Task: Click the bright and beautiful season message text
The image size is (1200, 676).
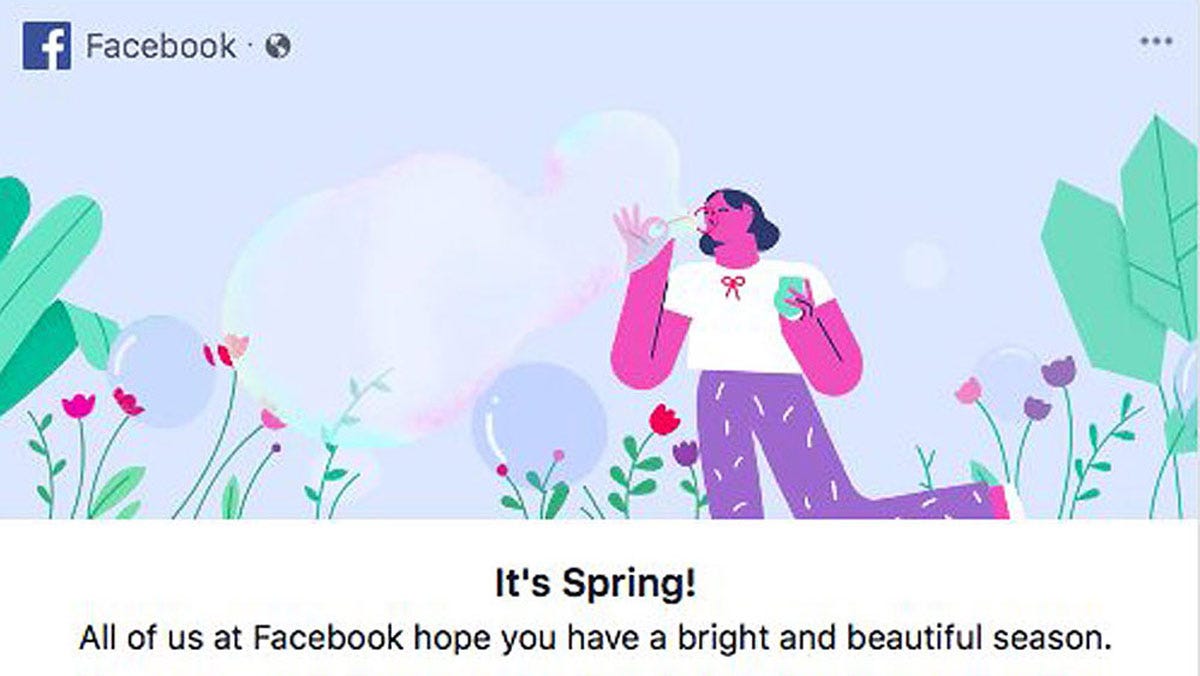Action: pyautogui.click(x=595, y=638)
